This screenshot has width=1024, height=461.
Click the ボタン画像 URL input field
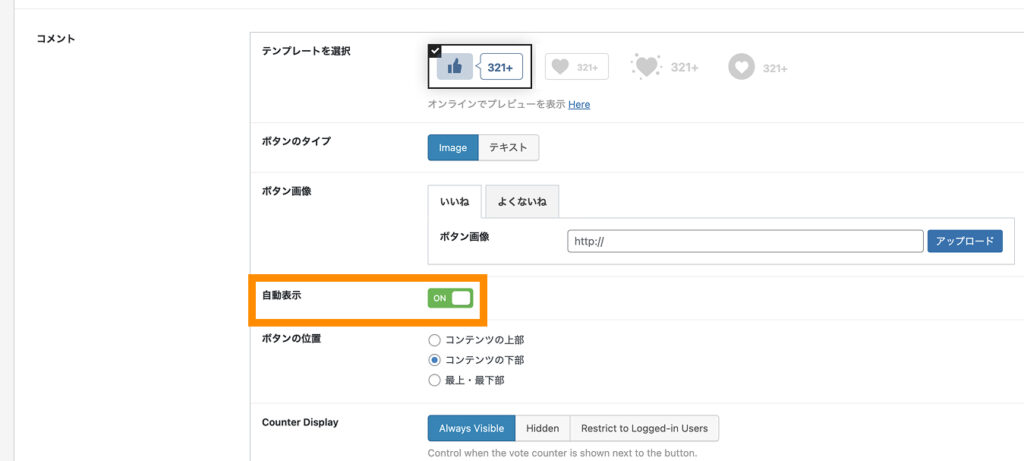pos(744,241)
